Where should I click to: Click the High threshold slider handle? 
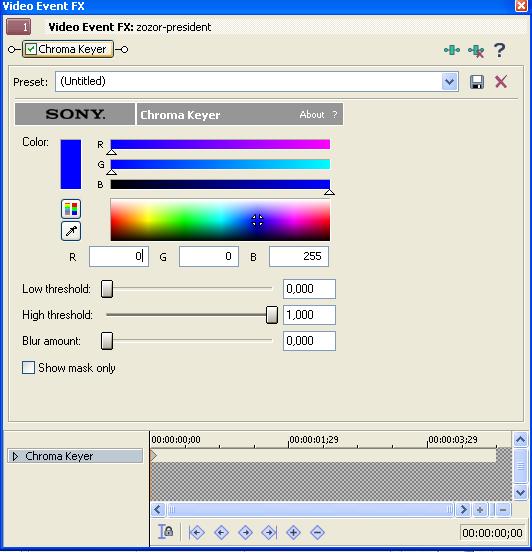[x=271, y=315]
